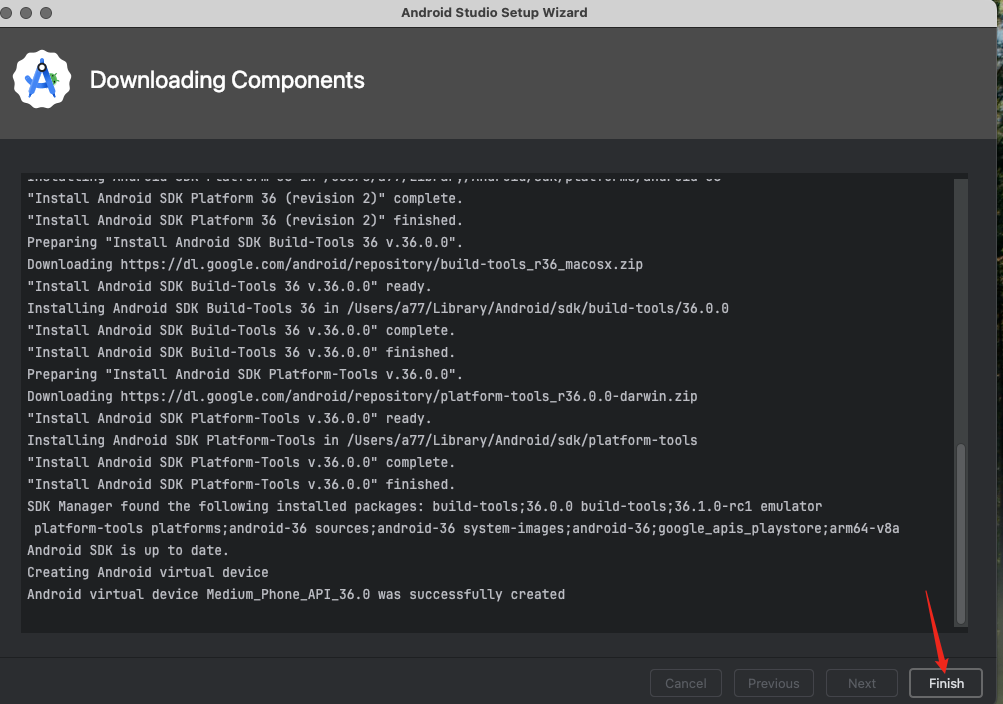Click the 'Android Studio Setup Wizard' window title
This screenshot has width=1003, height=704.
tap(494, 13)
